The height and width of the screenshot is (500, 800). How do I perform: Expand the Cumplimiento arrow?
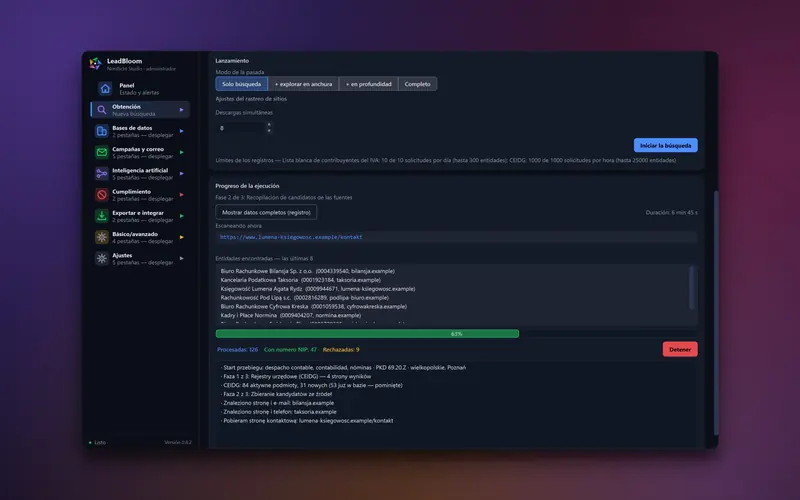coord(181,195)
